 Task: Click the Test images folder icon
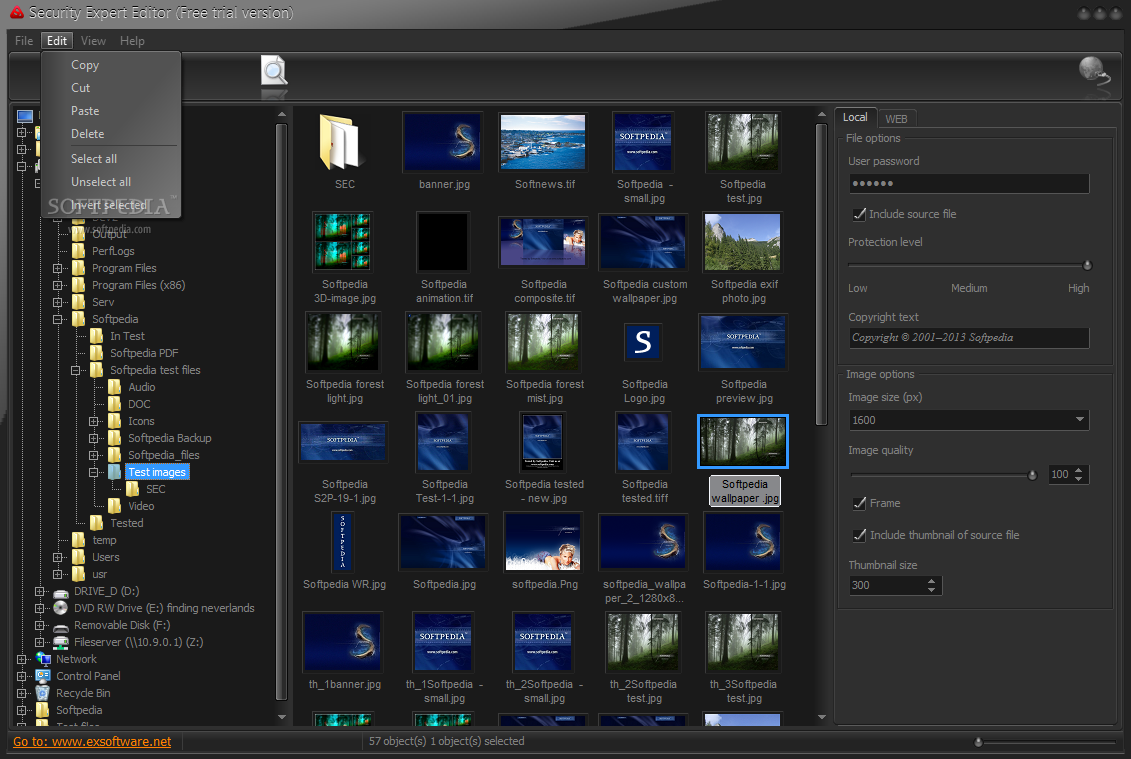coord(115,472)
